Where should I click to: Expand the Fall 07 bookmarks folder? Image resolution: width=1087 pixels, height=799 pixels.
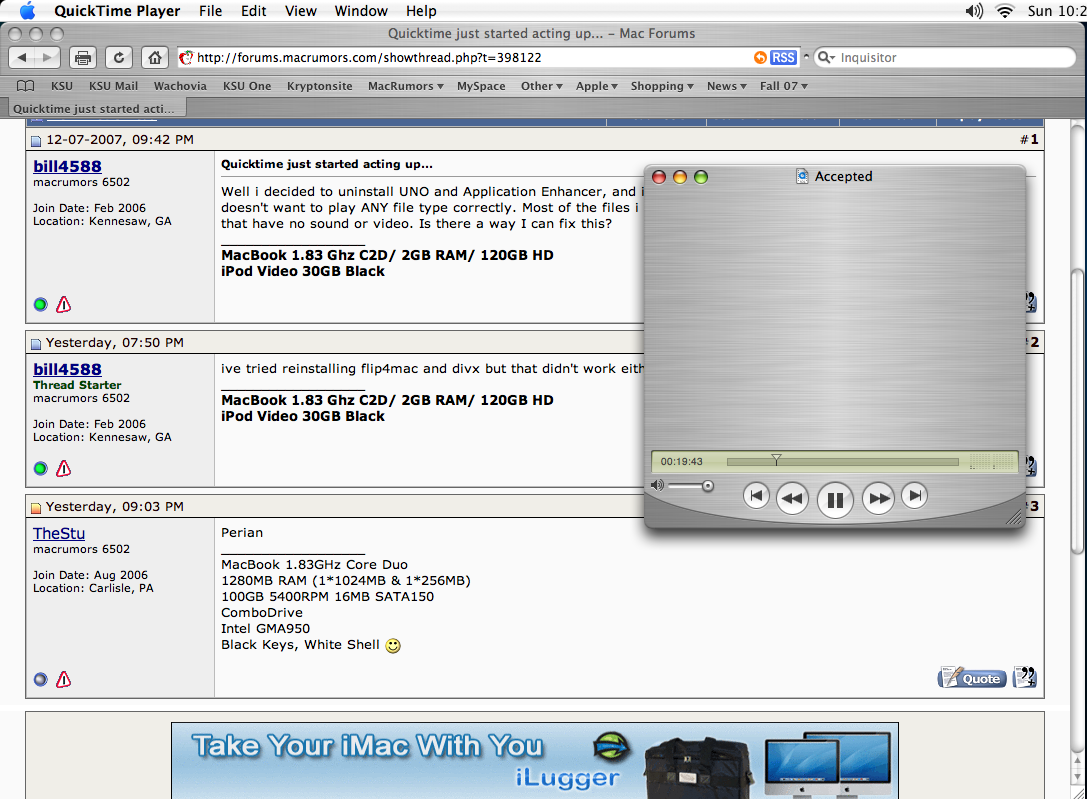[783, 86]
